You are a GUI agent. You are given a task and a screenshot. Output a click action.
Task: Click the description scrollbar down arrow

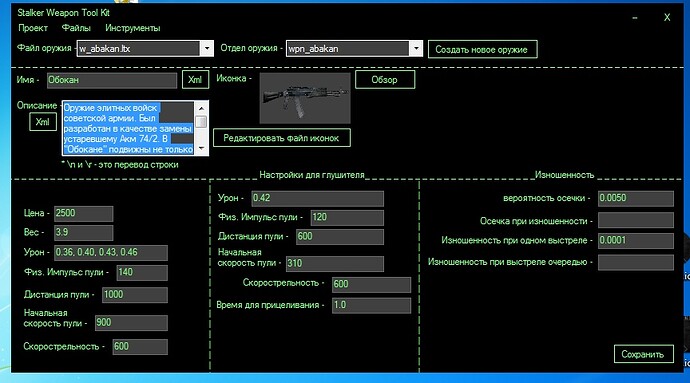[x=201, y=148]
